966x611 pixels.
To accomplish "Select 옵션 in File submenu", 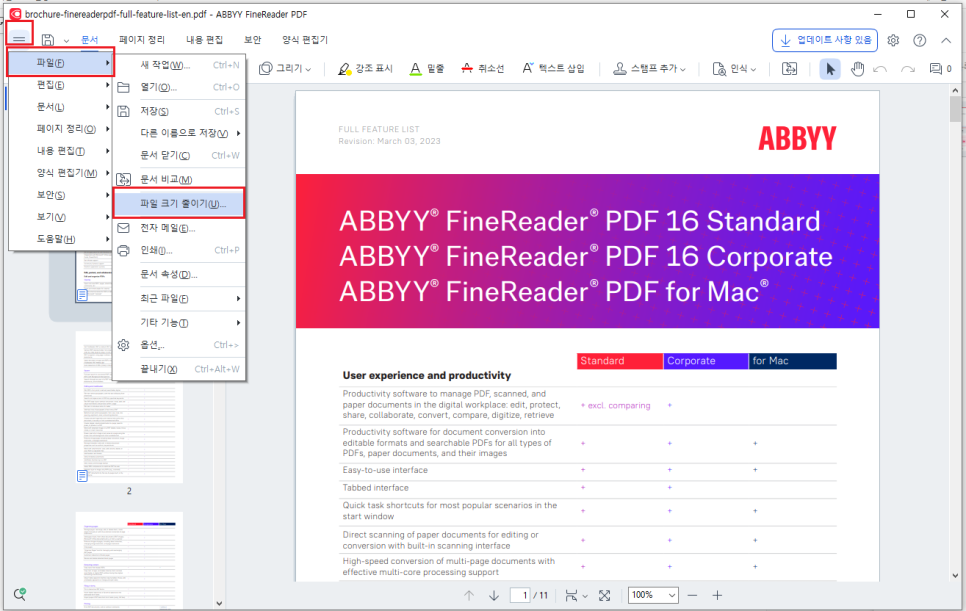I will click(x=179, y=345).
